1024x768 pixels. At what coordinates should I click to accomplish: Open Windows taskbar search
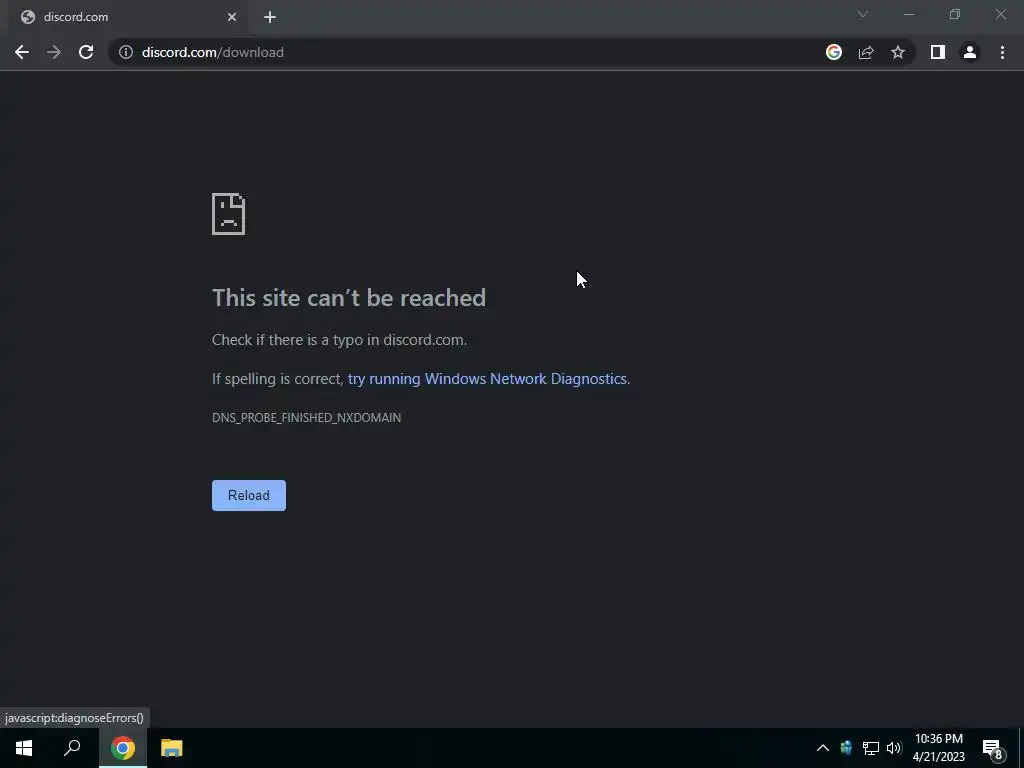[72, 748]
